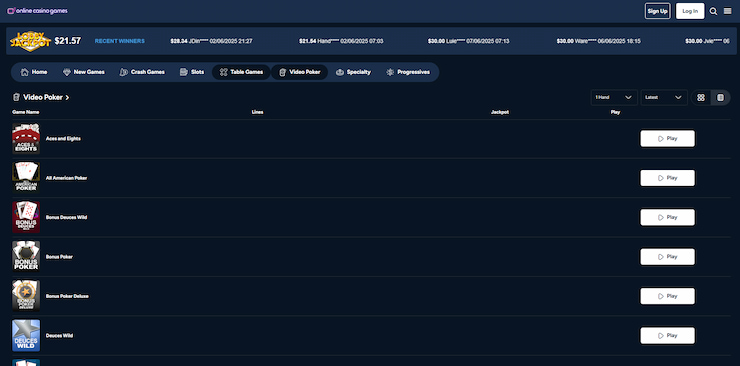The height and width of the screenshot is (366, 740).
Task: Open the hamburger menu icon
Action: click(728, 11)
